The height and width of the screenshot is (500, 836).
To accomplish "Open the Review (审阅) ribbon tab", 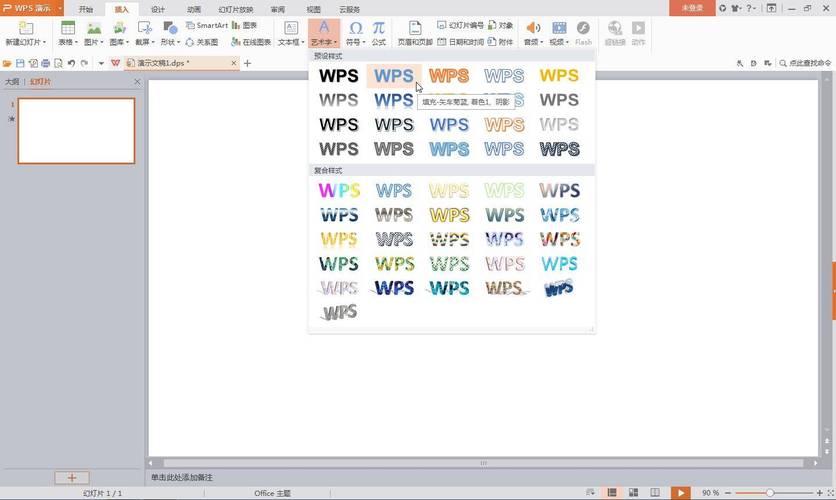I will pos(278,9).
